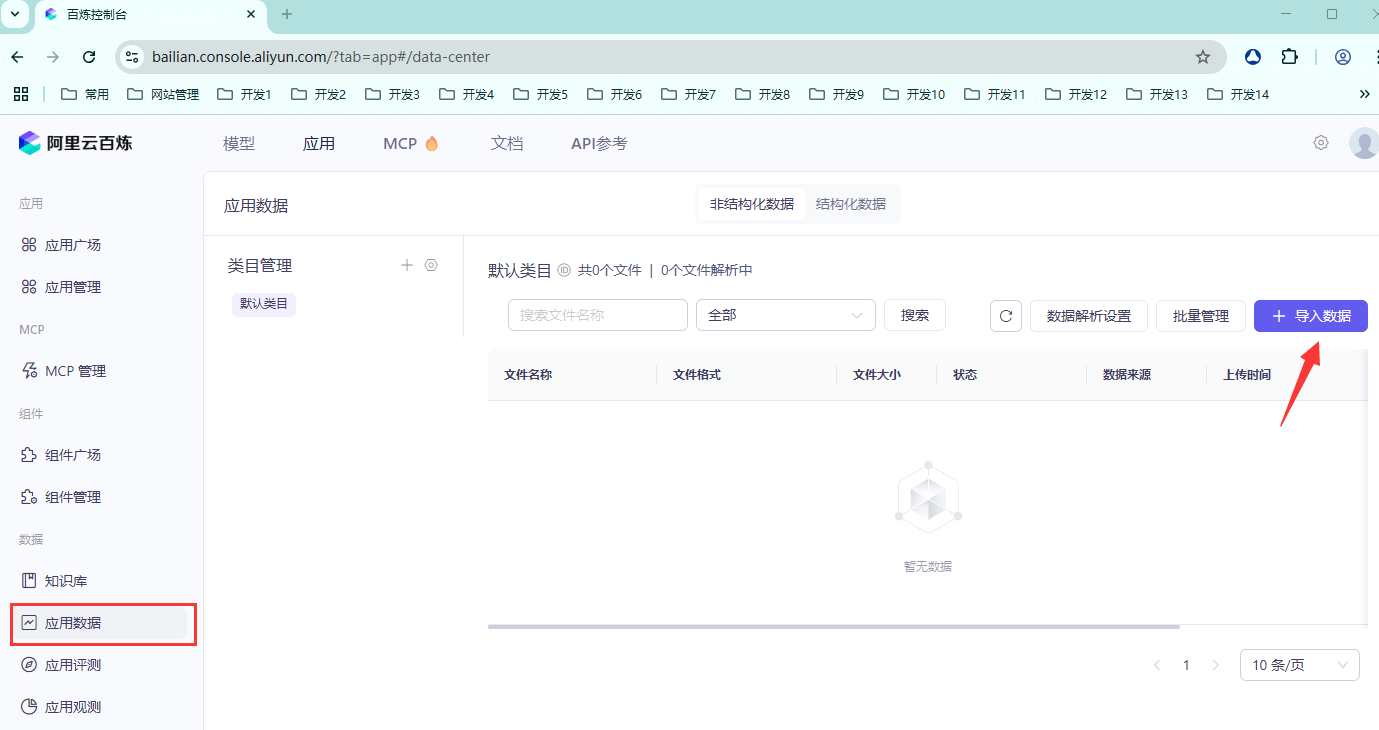This screenshot has height=730, width=1379.
Task: Click the 搜索 button
Action: click(915, 315)
